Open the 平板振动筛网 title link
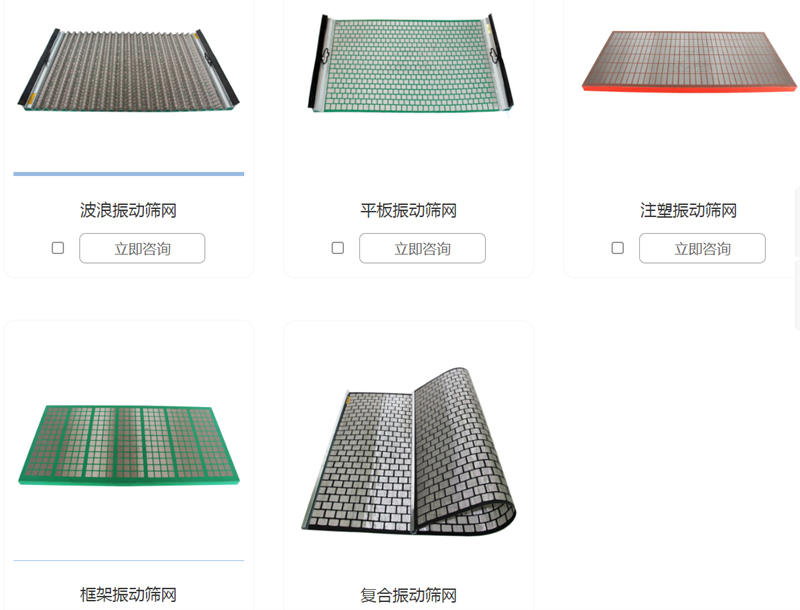The height and width of the screenshot is (610, 800). (x=409, y=210)
